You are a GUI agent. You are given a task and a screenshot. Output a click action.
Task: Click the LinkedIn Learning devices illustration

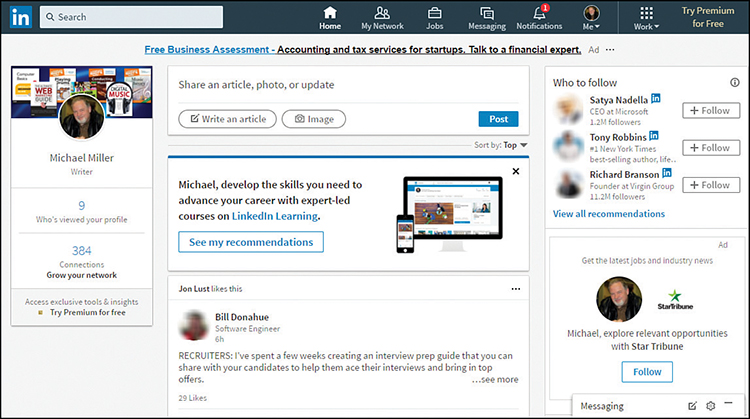(x=449, y=215)
